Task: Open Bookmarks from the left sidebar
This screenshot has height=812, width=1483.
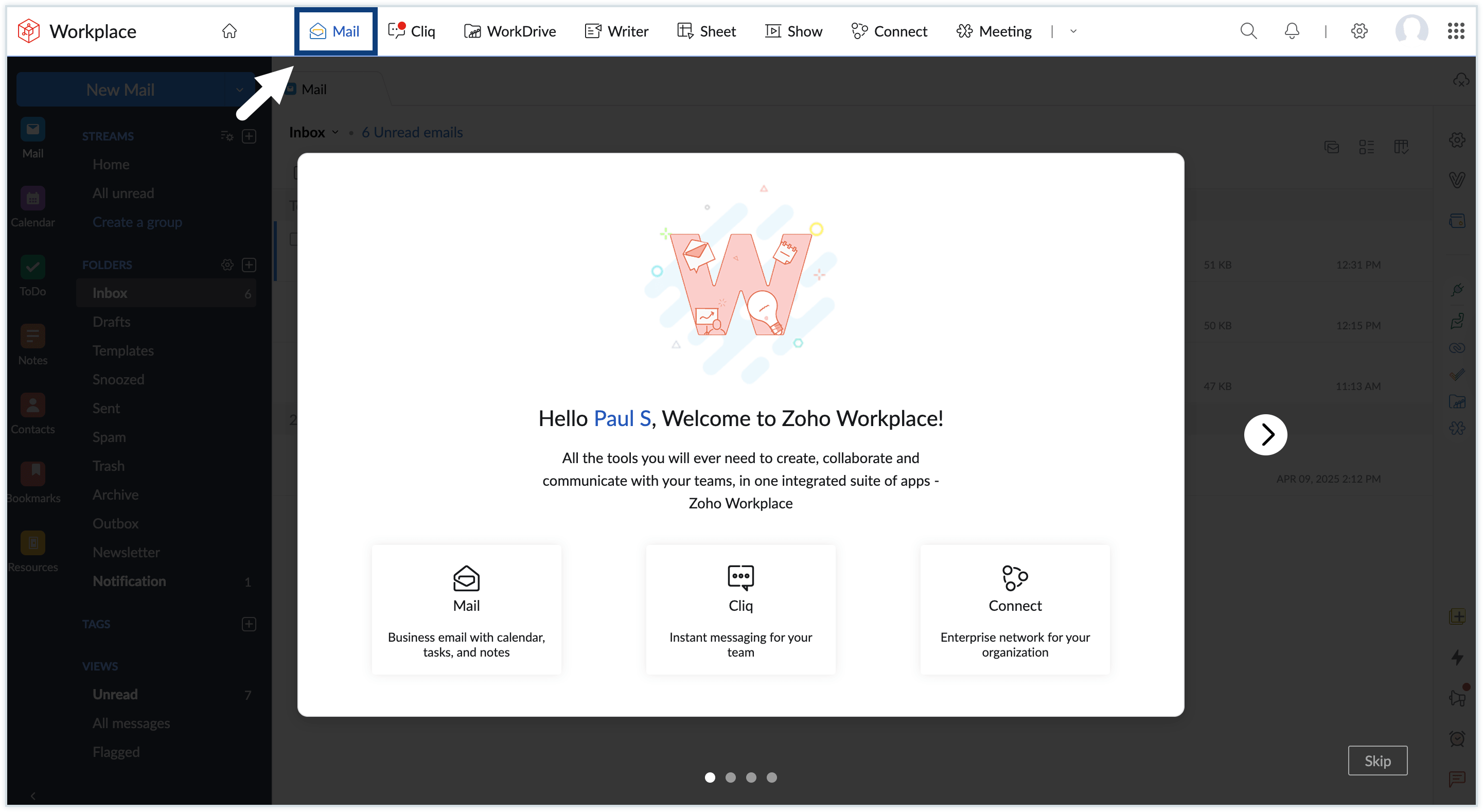Action: (33, 482)
